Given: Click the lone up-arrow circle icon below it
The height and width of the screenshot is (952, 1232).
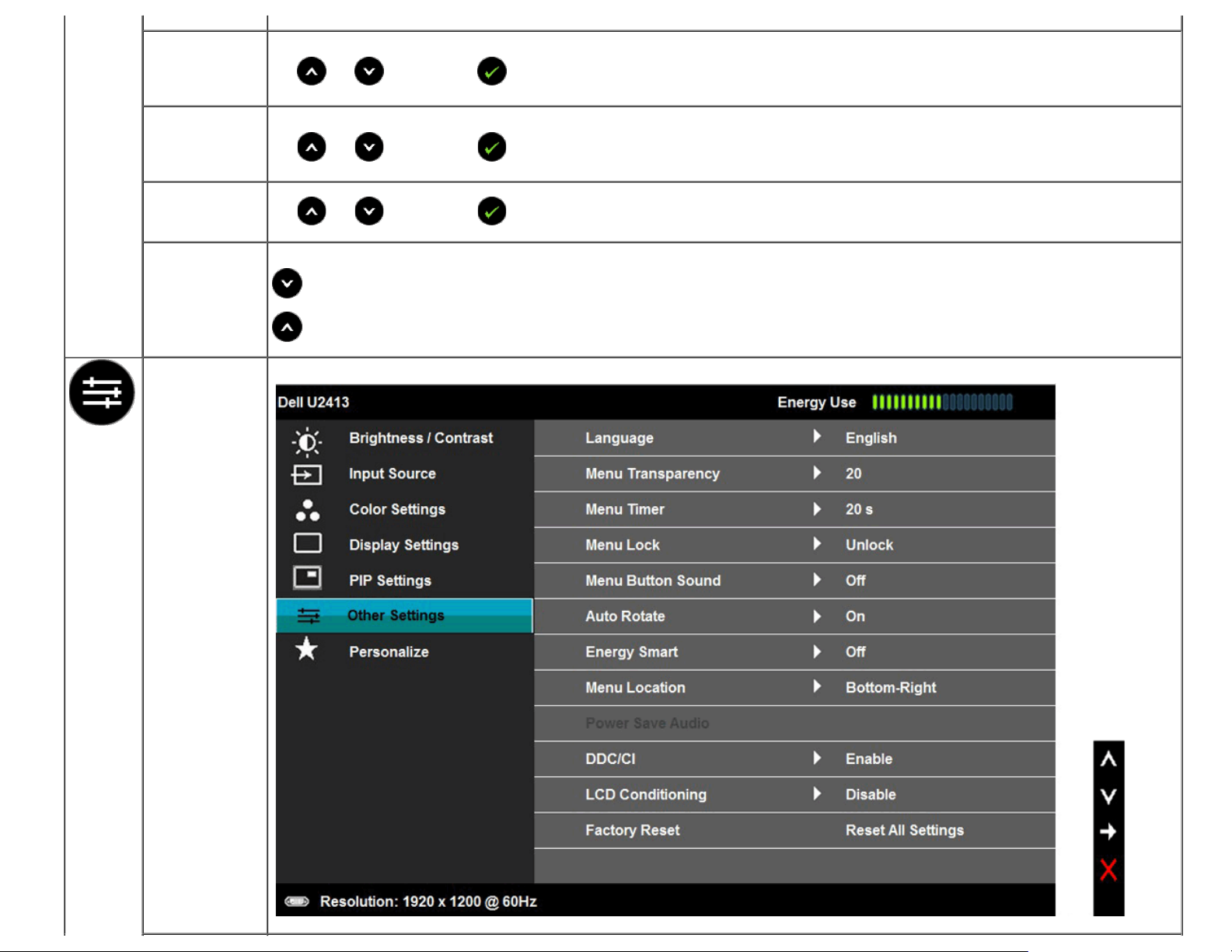Looking at the screenshot, I should (x=287, y=327).
